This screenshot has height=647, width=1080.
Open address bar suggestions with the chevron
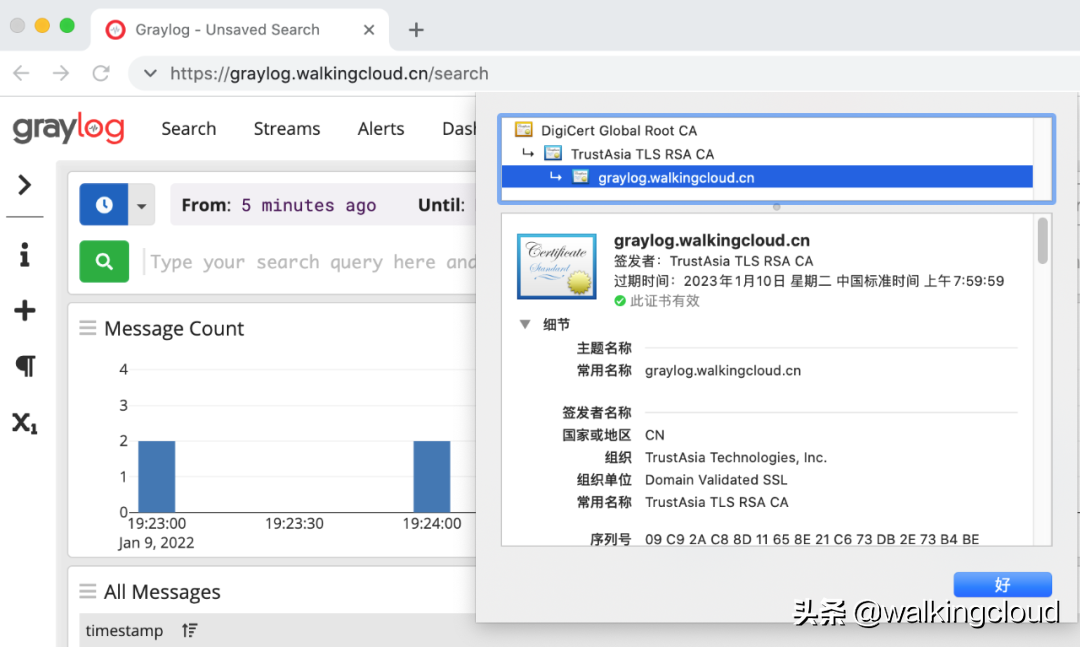(148, 73)
